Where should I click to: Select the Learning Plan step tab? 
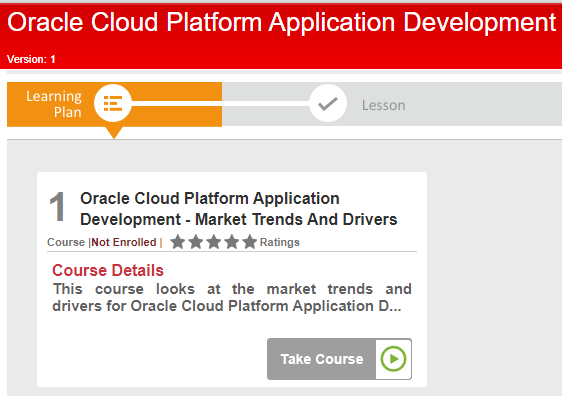click(x=114, y=104)
